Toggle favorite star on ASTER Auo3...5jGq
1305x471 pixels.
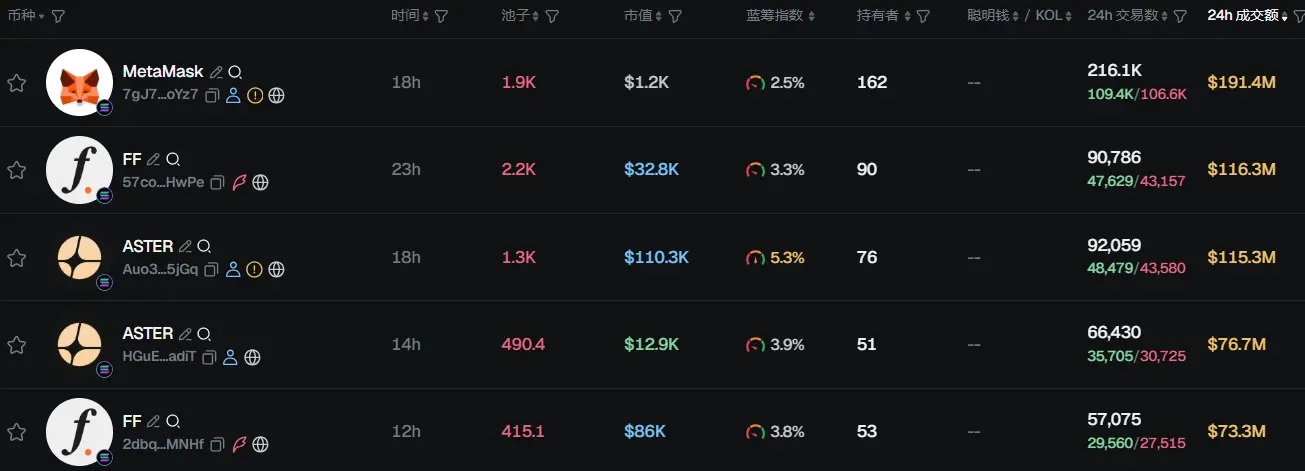point(16,258)
